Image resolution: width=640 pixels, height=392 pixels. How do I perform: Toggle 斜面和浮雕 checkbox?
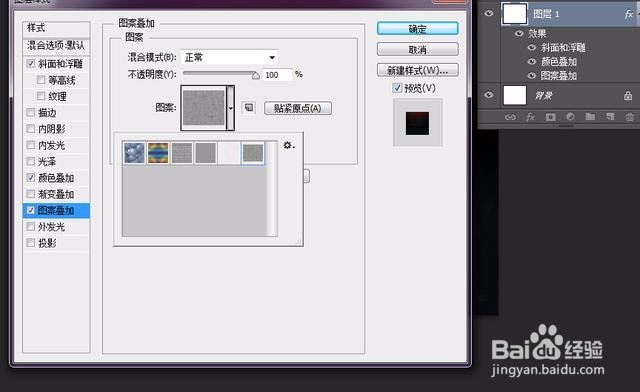click(31, 64)
